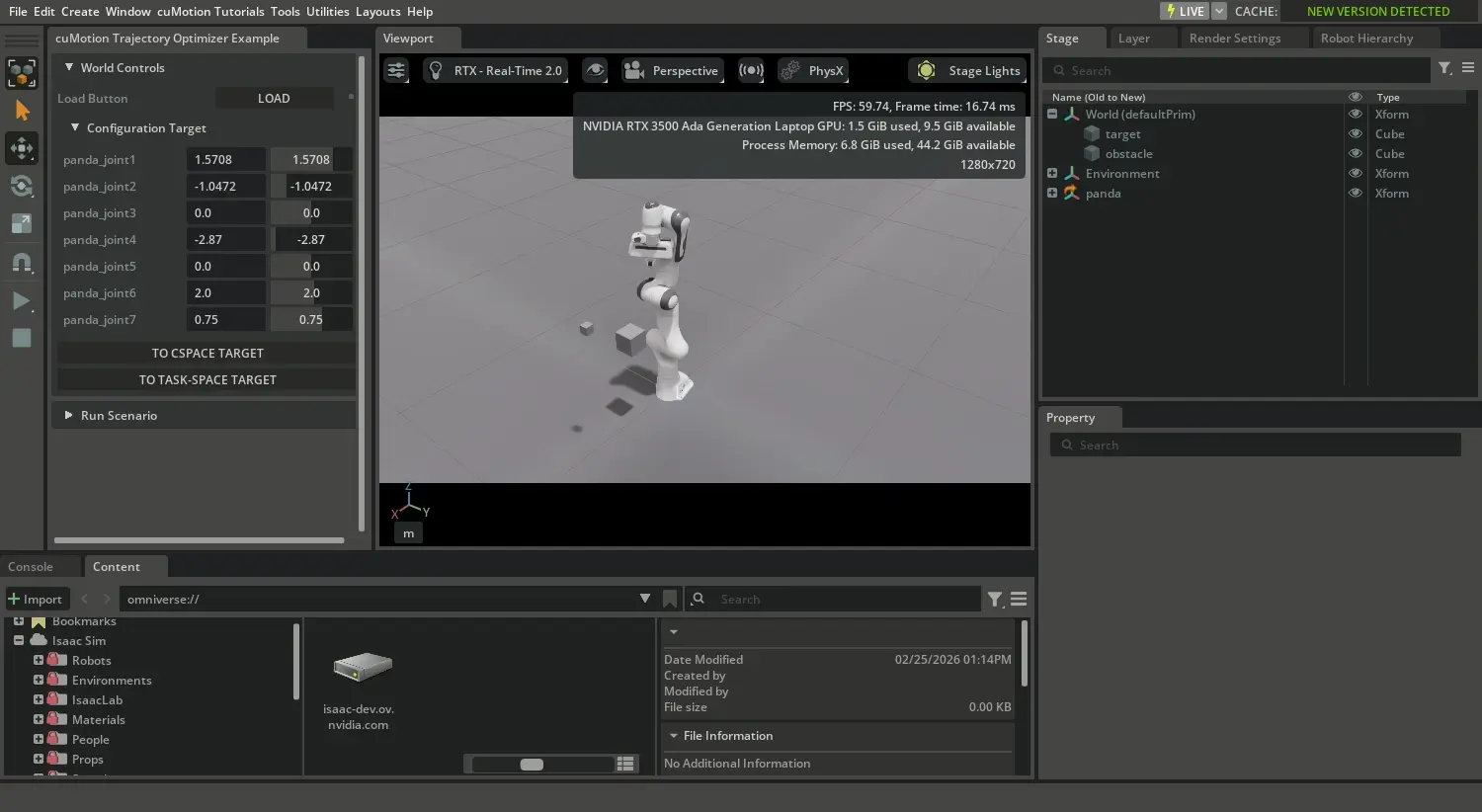
Task: Toggle visibility of the target Cube
Action: (1355, 133)
